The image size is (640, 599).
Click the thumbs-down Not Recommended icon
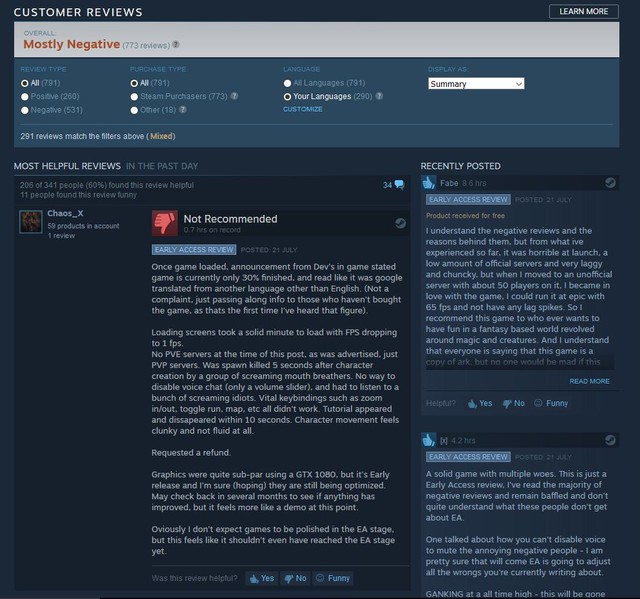coord(164,223)
